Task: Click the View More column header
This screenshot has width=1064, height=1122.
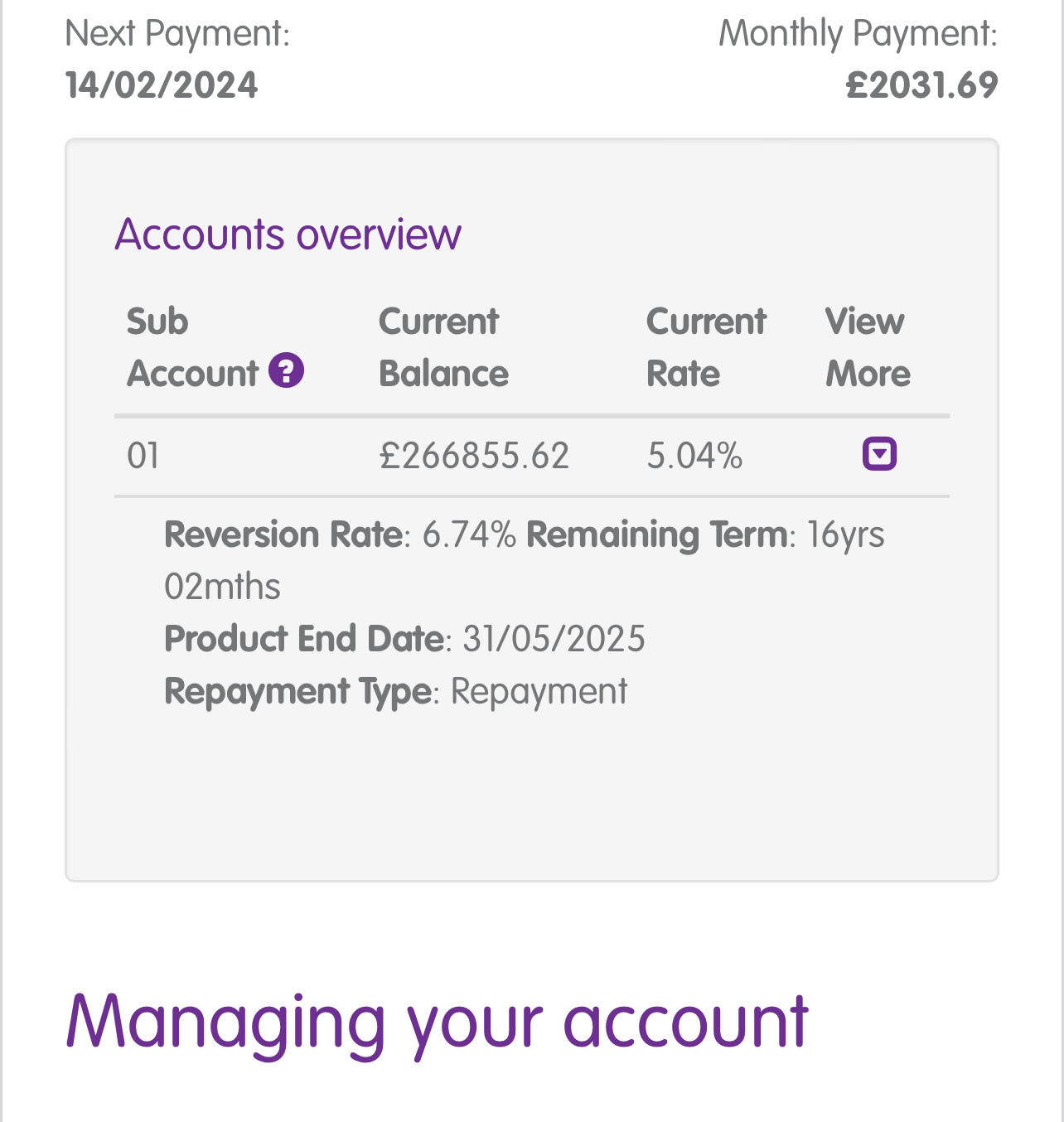Action: (x=868, y=347)
